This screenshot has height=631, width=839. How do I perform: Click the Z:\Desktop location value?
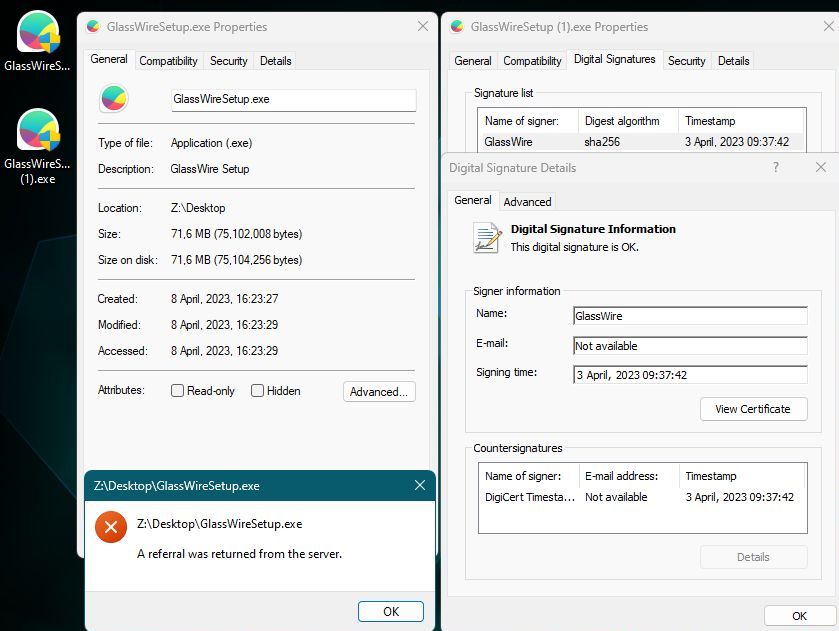click(198, 208)
